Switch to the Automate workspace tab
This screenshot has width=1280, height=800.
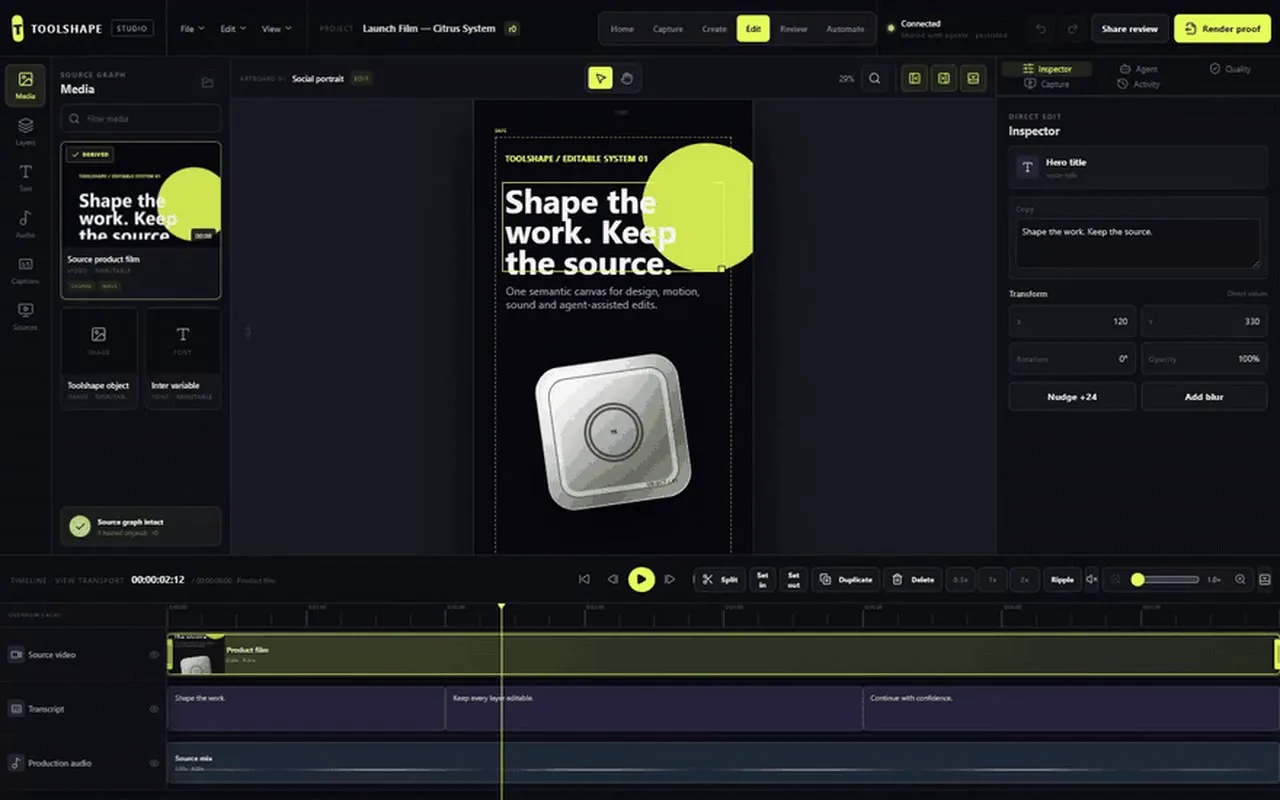845,29
